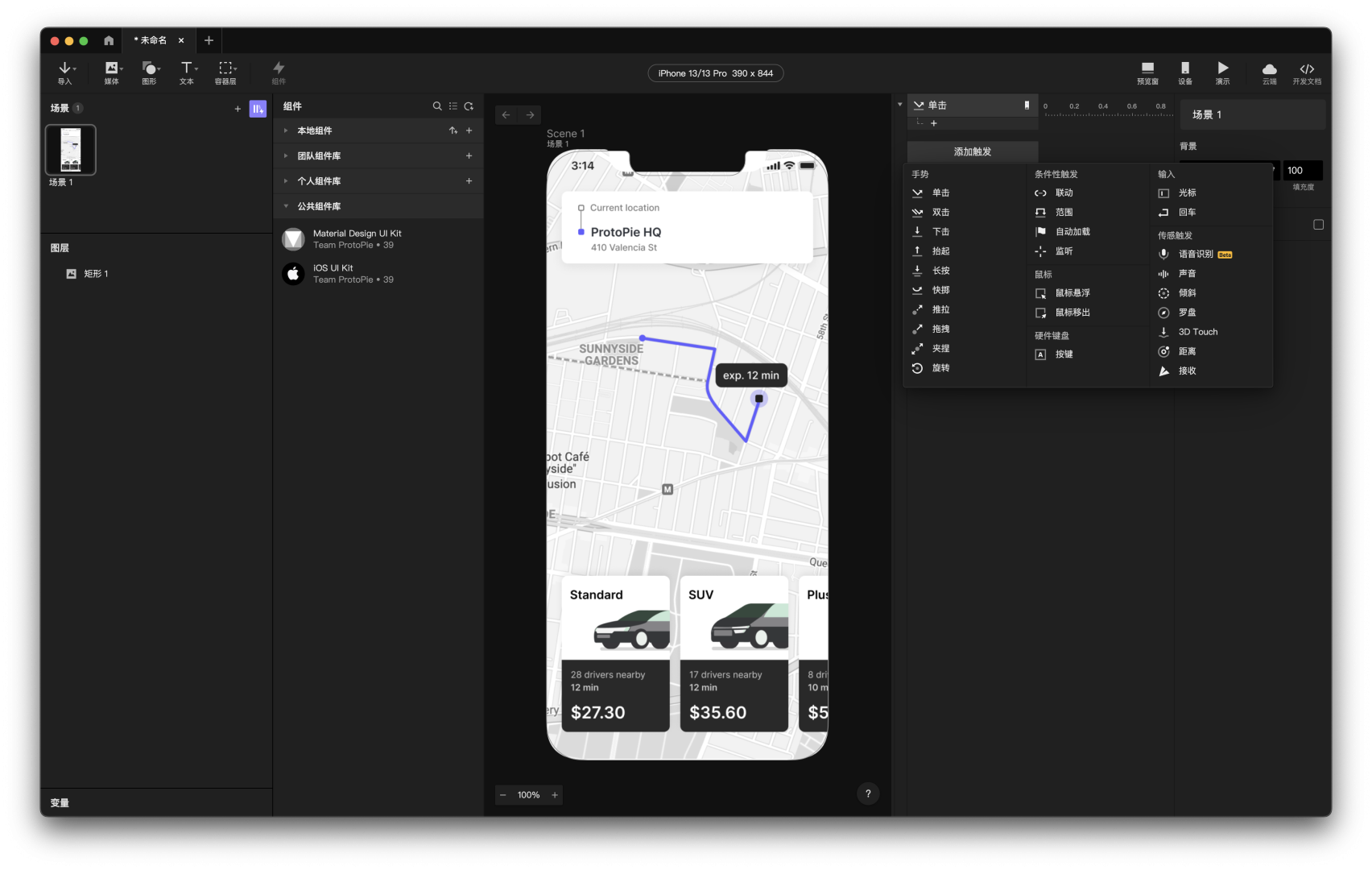Select the 容器层 (Container) tool

coord(226,72)
